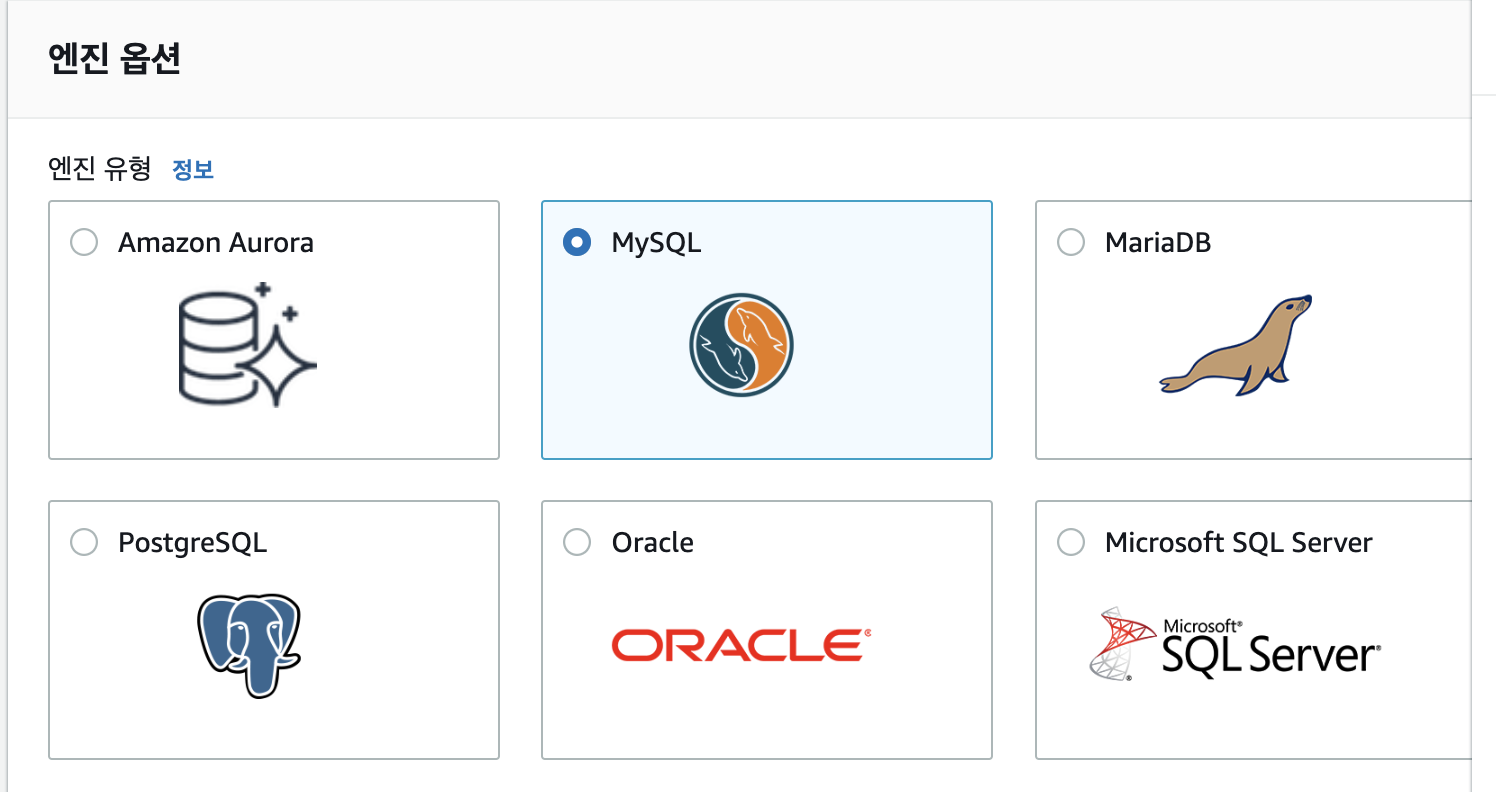The width and height of the screenshot is (1496, 792).
Task: Click the Microsoft SQL Server logo
Action: tap(1235, 645)
